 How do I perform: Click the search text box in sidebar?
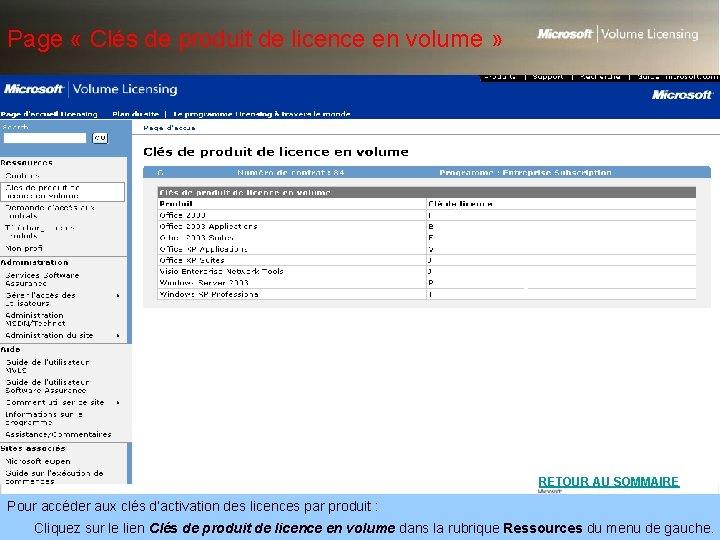point(45,138)
